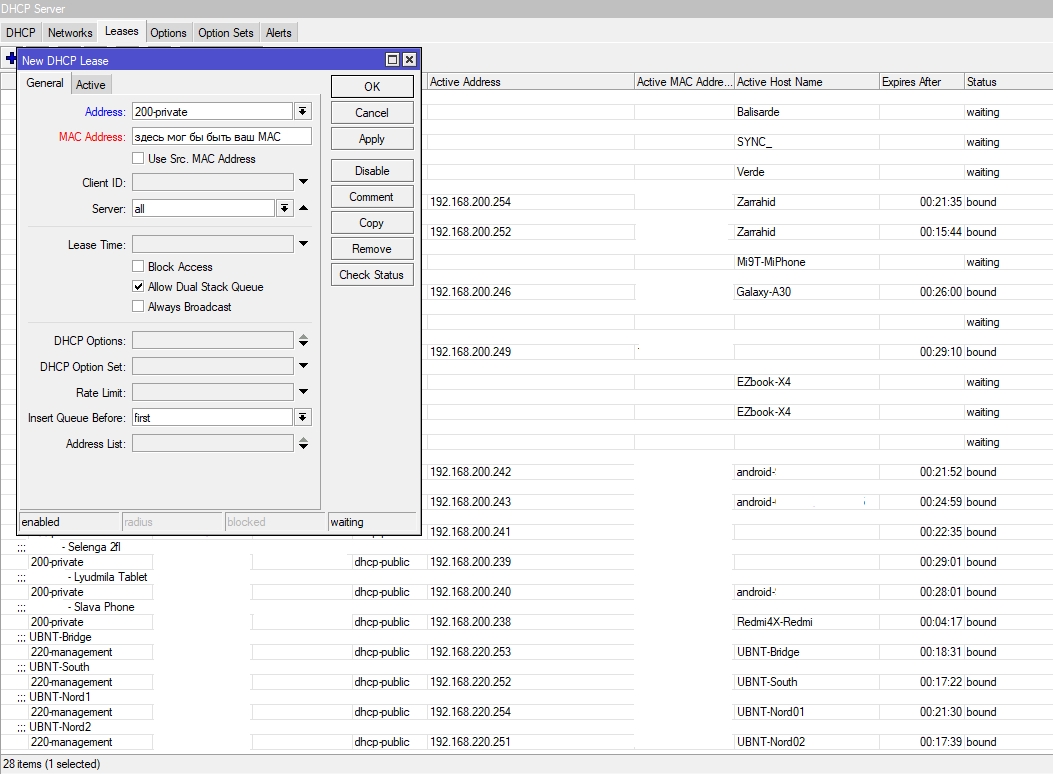The height and width of the screenshot is (774, 1053).
Task: Click the MAC Address input field
Action: point(222,136)
